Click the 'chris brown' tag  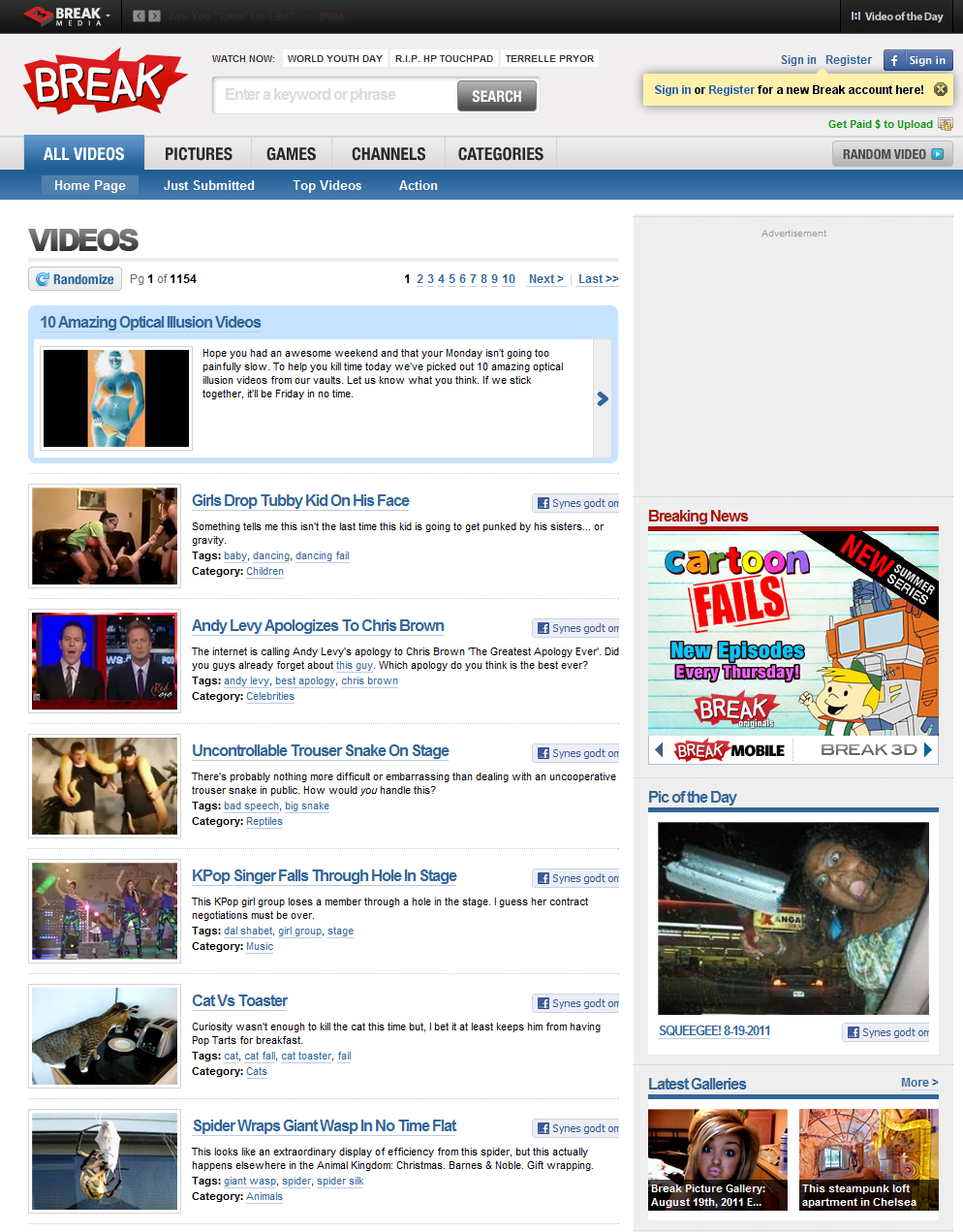(369, 681)
